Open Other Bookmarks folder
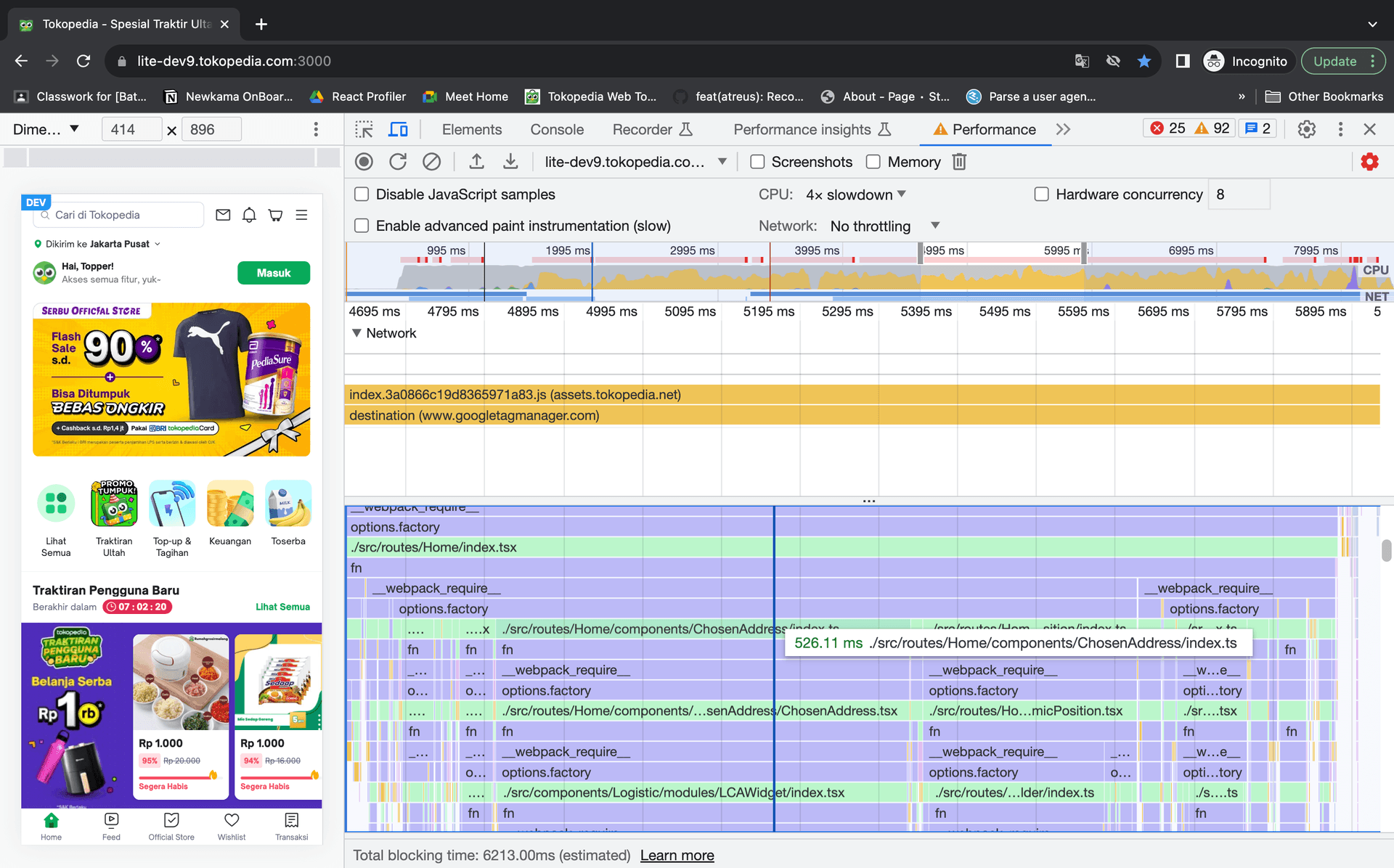This screenshot has height=868, width=1394. click(x=1324, y=97)
